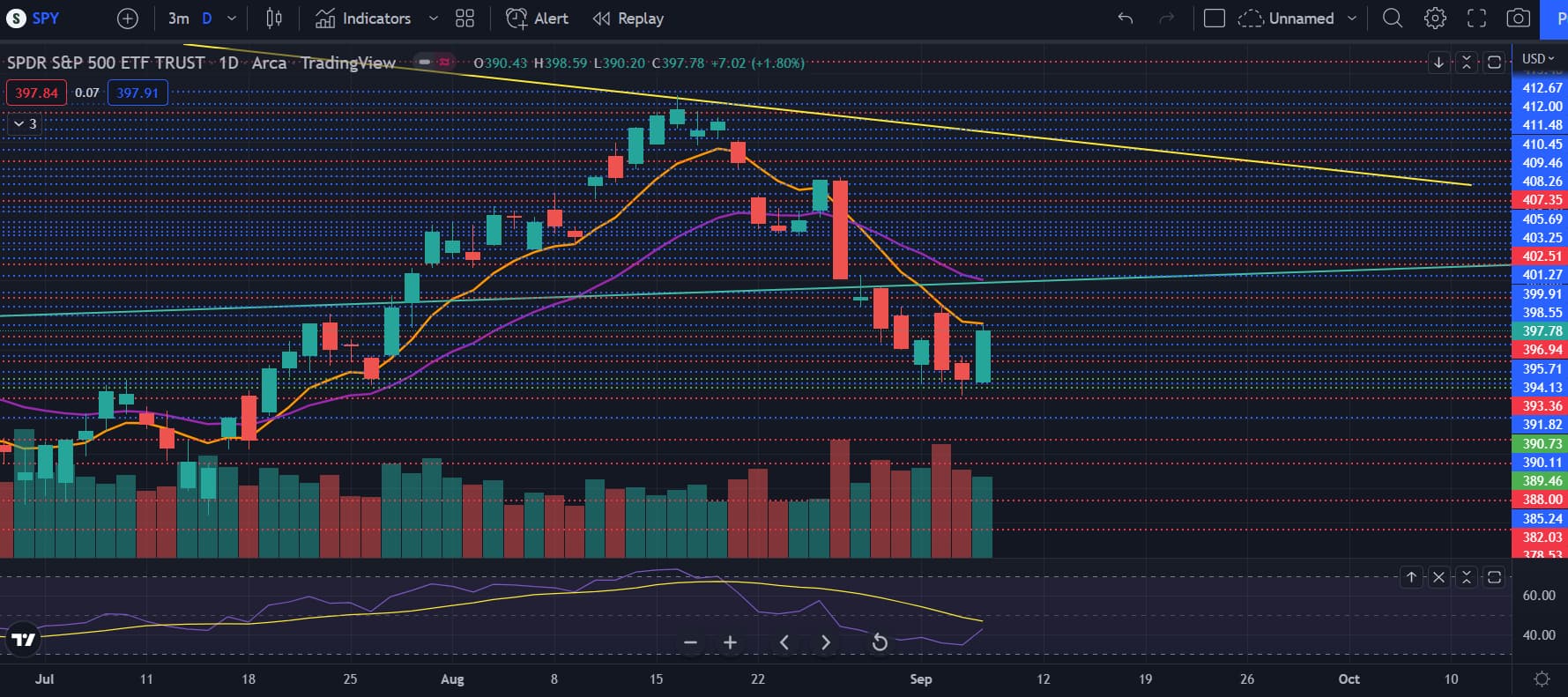
Task: Click the 412.67 price label
Action: tap(1541, 88)
